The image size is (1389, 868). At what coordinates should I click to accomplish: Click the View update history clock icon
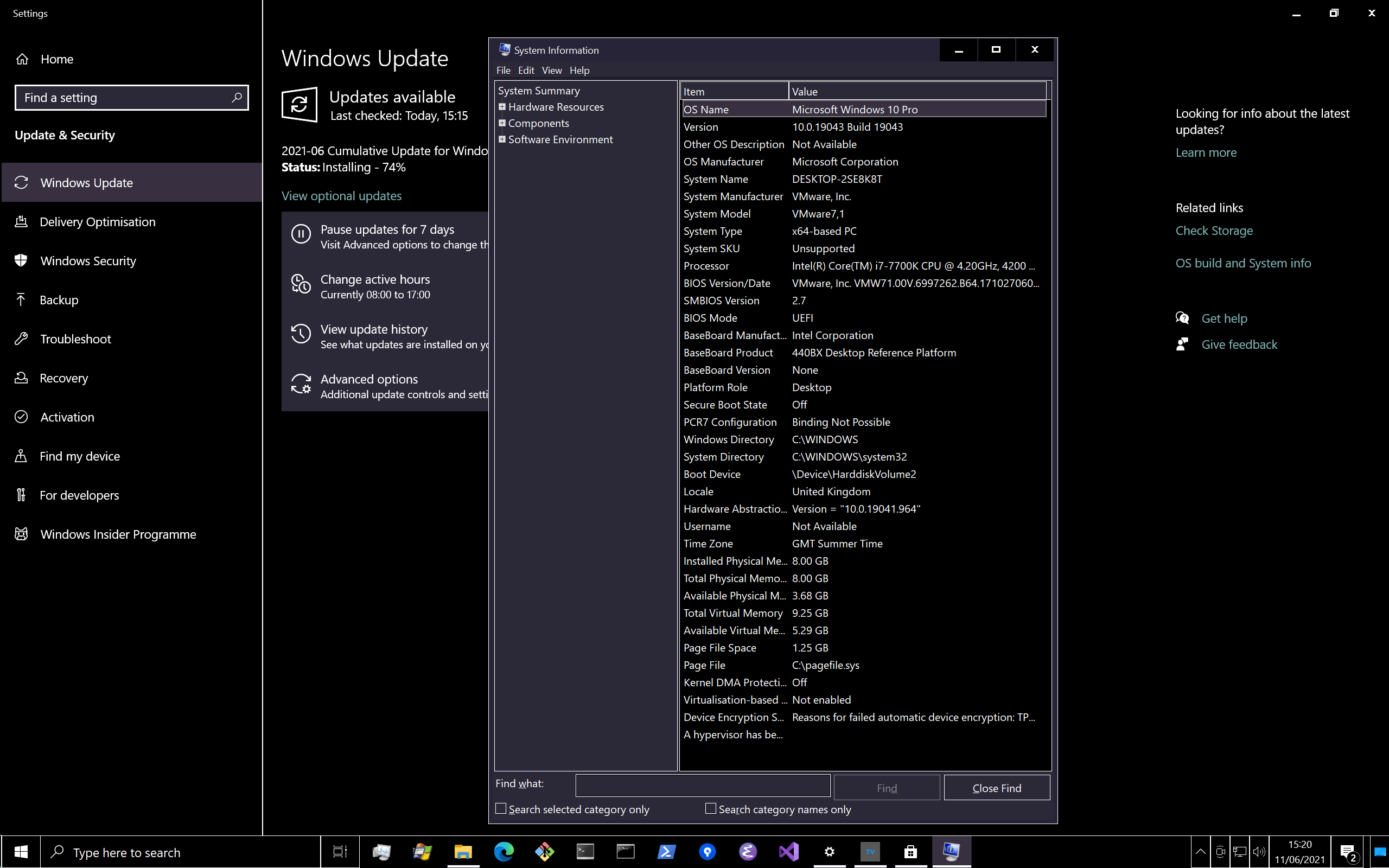click(301, 334)
